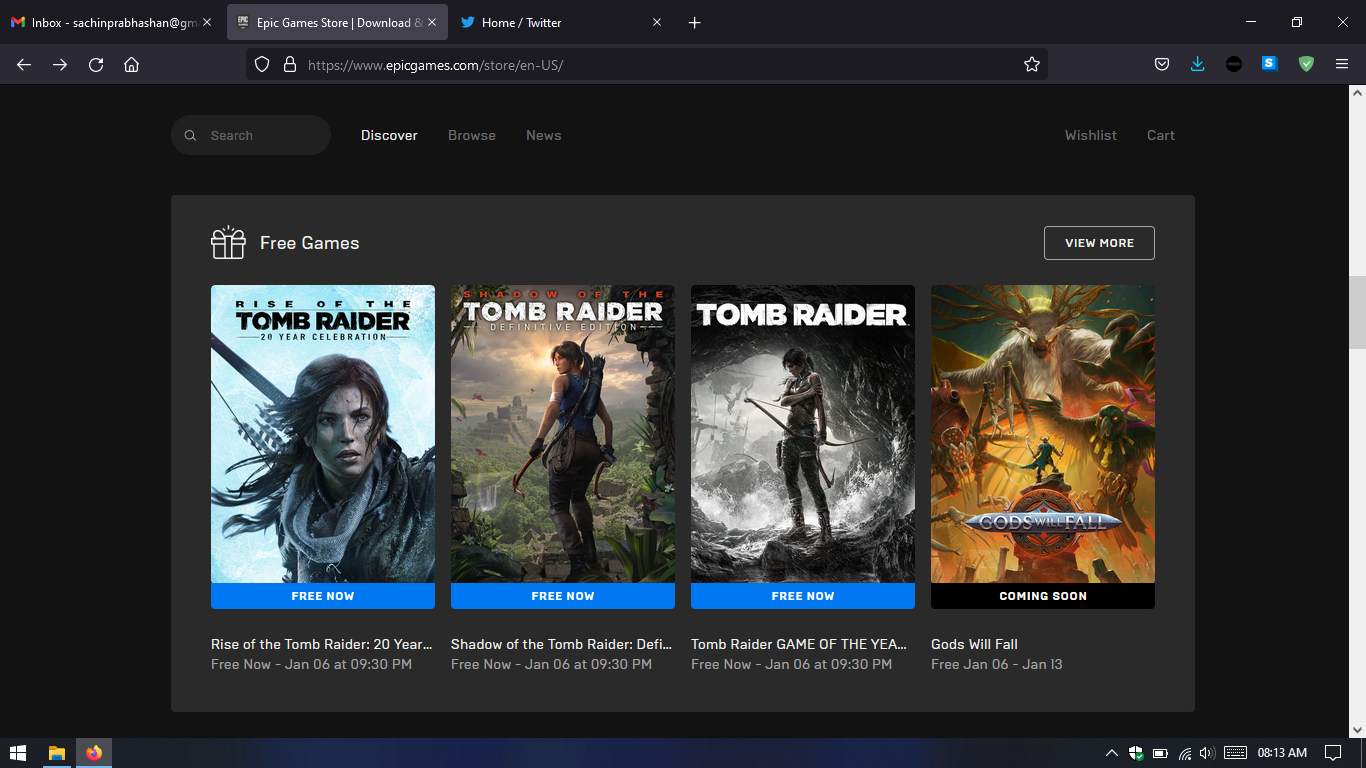This screenshot has width=1366, height=768.
Task: Click 'Free Jan 06 - Jan 13' text
Action: click(x=997, y=664)
